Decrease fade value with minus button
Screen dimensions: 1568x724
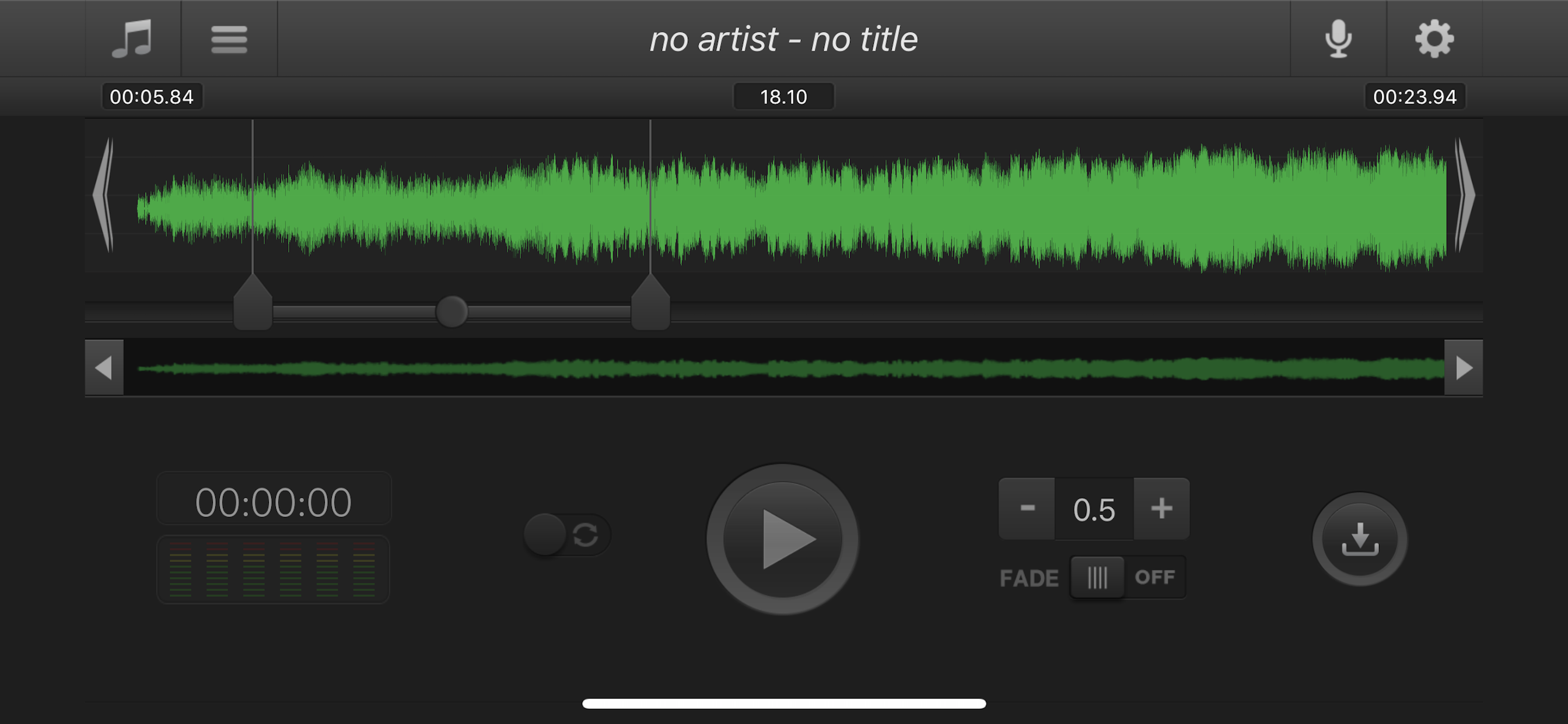[x=1027, y=508]
